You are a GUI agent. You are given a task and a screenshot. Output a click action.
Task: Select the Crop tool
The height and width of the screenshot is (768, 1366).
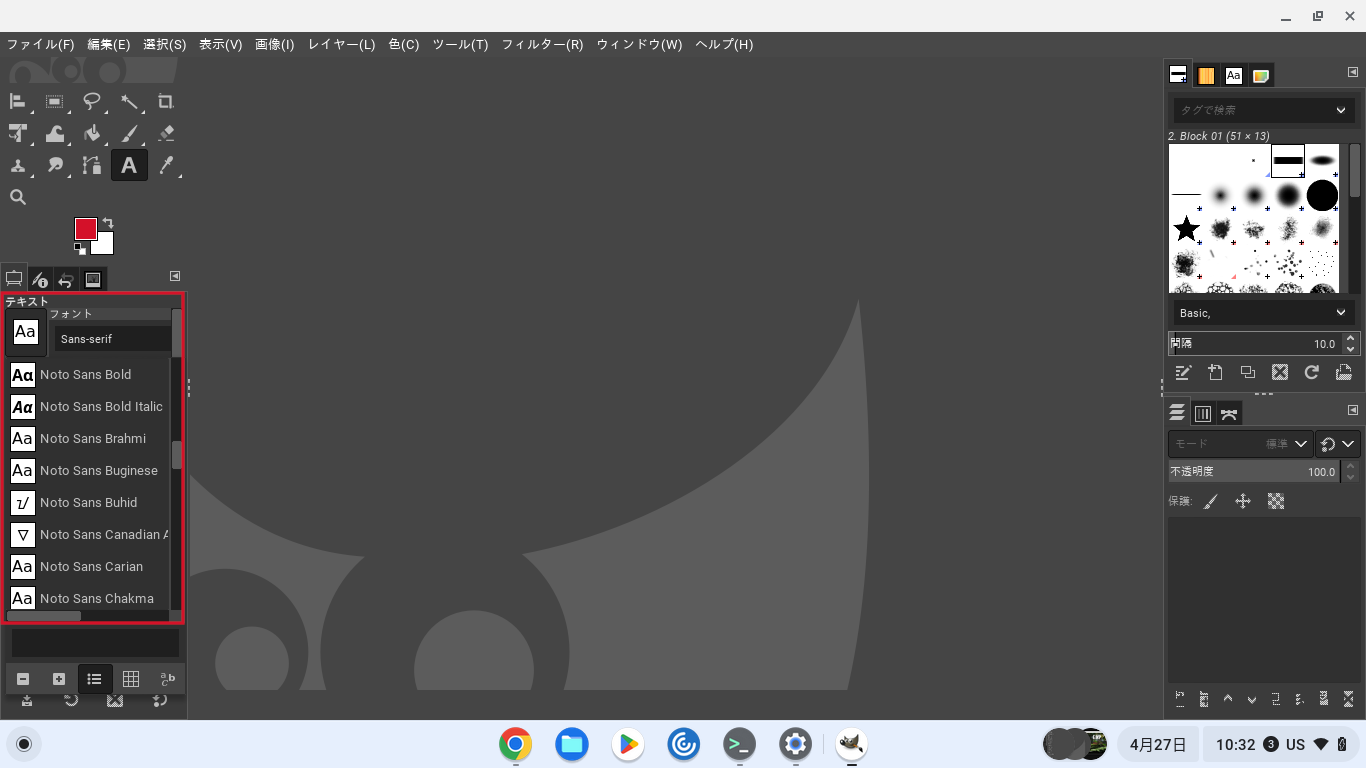165,101
